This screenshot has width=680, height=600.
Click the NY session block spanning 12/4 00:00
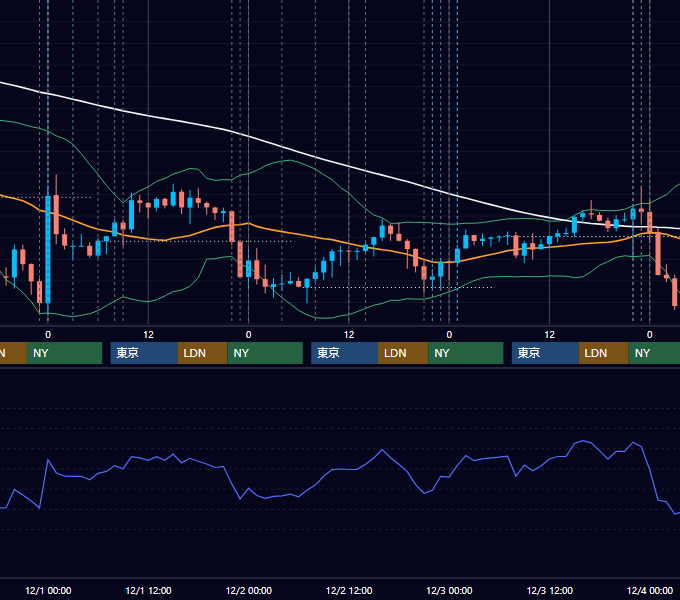654,353
